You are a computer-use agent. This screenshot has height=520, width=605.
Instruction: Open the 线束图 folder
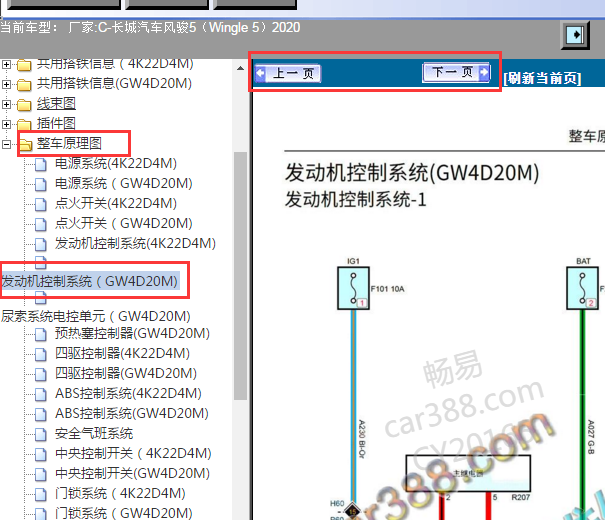[x=56, y=103]
